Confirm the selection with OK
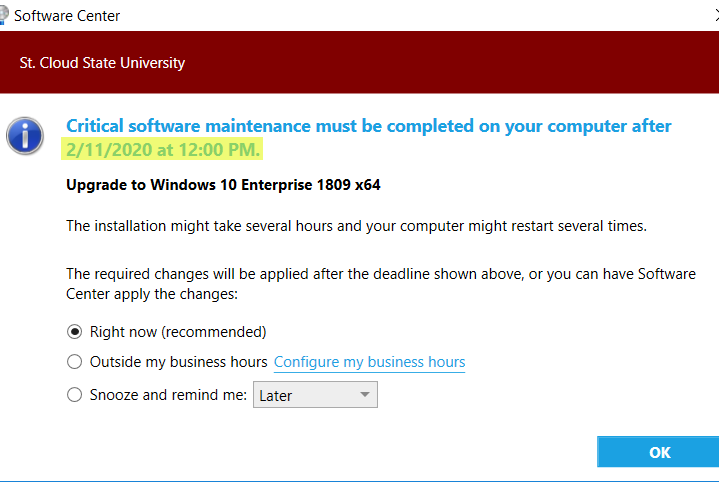719x482 pixels. pyautogui.click(x=659, y=452)
